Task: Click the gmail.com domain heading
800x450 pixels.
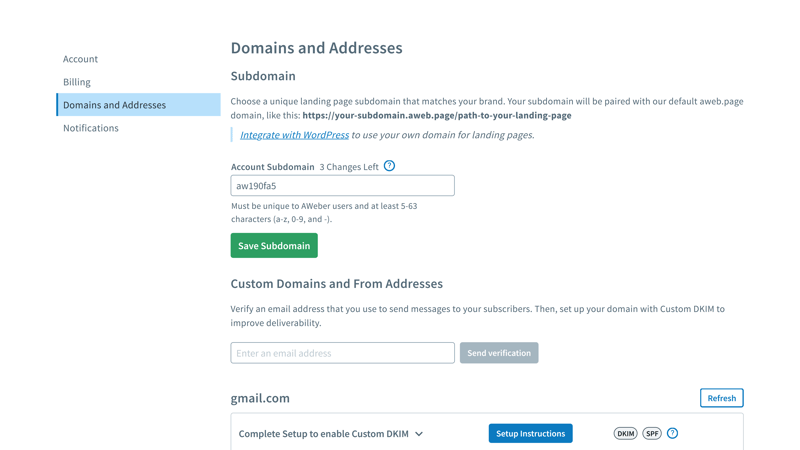Action: pos(260,398)
